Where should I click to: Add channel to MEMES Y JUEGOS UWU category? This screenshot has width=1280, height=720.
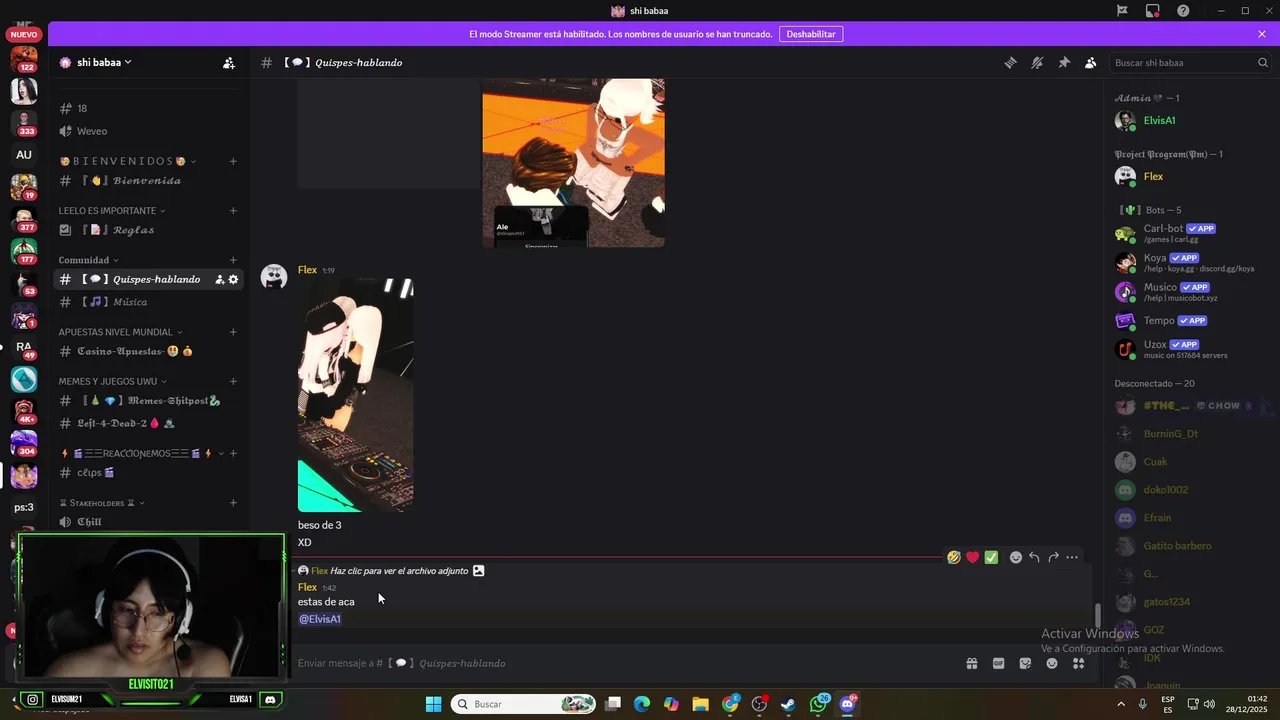[233, 381]
